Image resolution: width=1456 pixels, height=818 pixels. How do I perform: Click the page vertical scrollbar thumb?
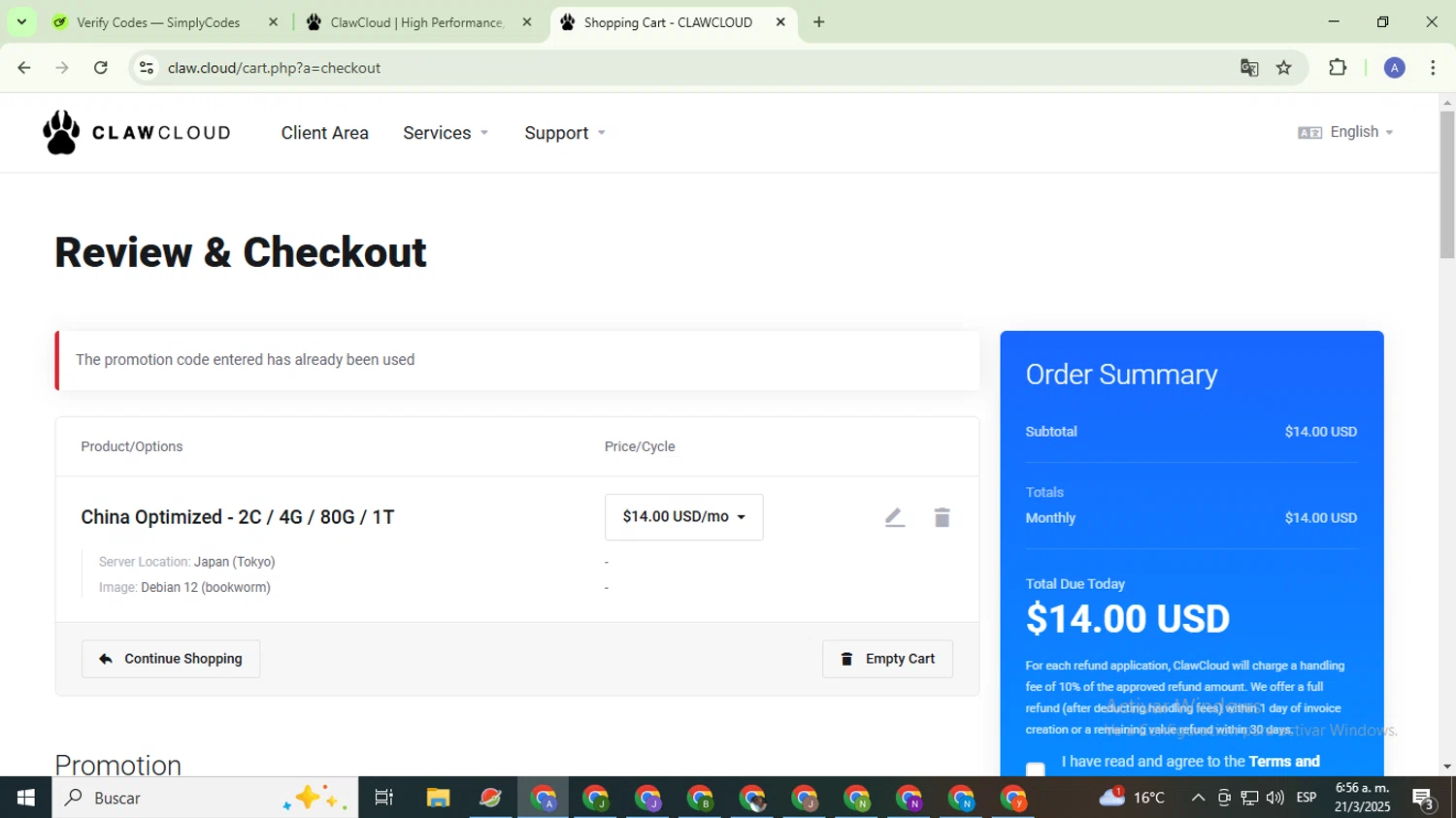pyautogui.click(x=1447, y=184)
